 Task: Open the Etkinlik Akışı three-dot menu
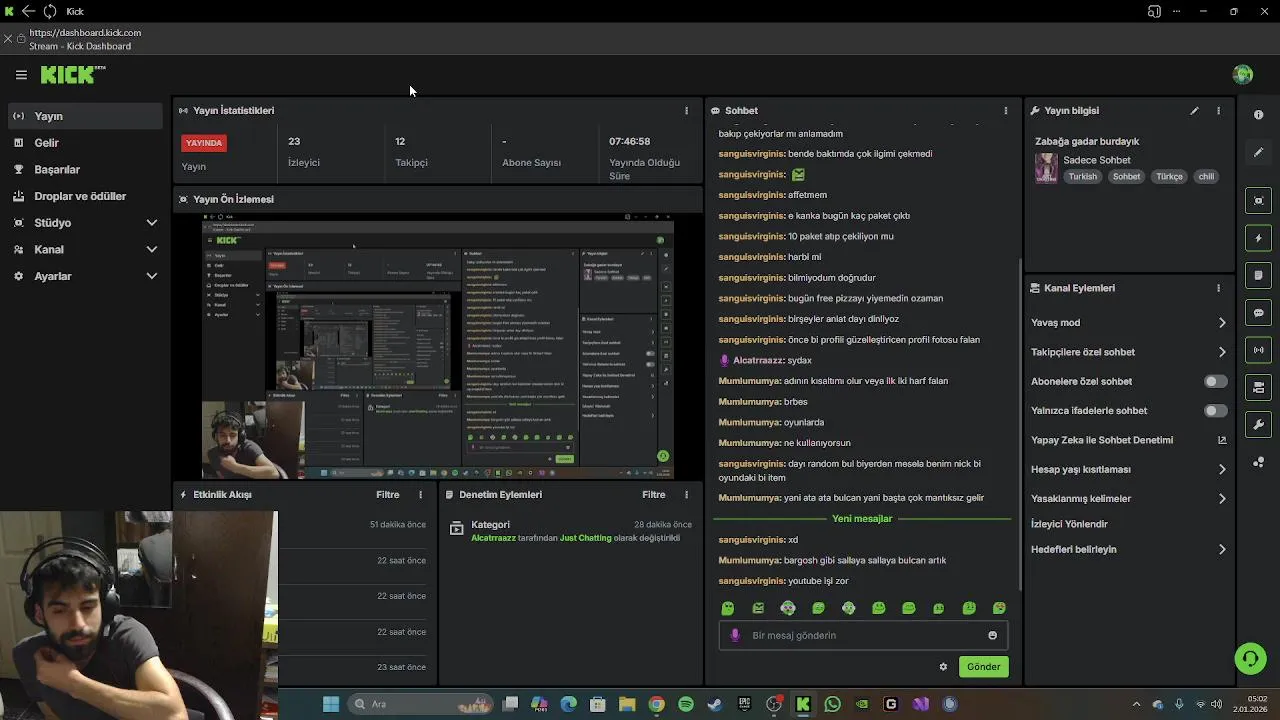(x=420, y=495)
